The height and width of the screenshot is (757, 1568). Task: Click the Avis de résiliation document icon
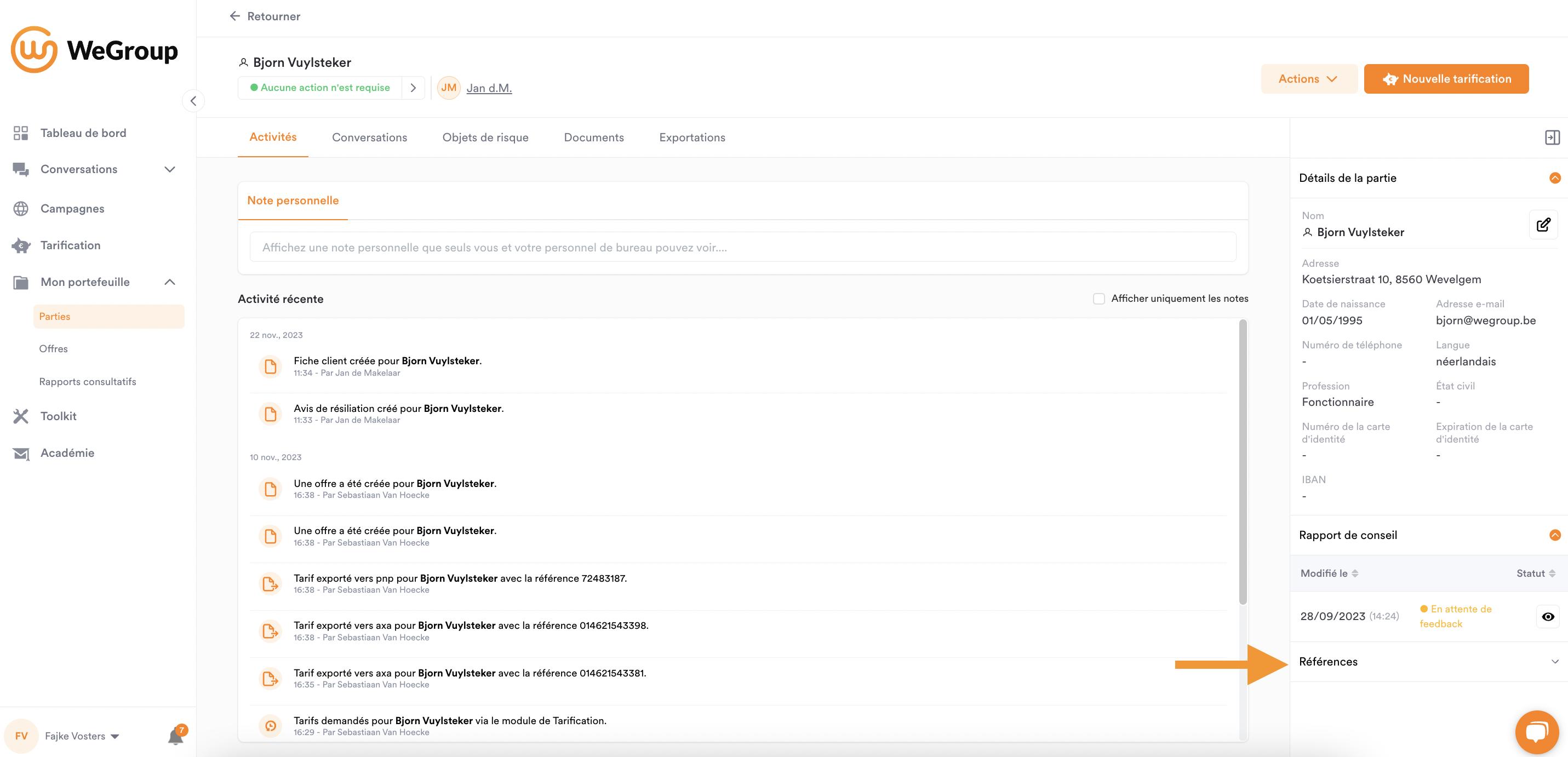(x=270, y=414)
